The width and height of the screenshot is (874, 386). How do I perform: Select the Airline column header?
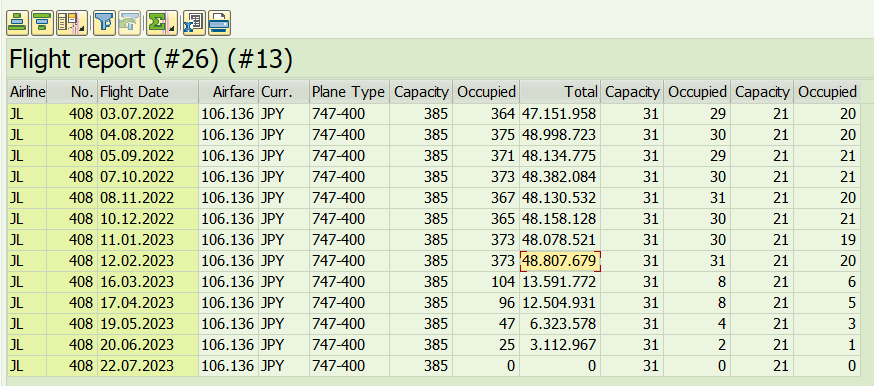point(27,92)
